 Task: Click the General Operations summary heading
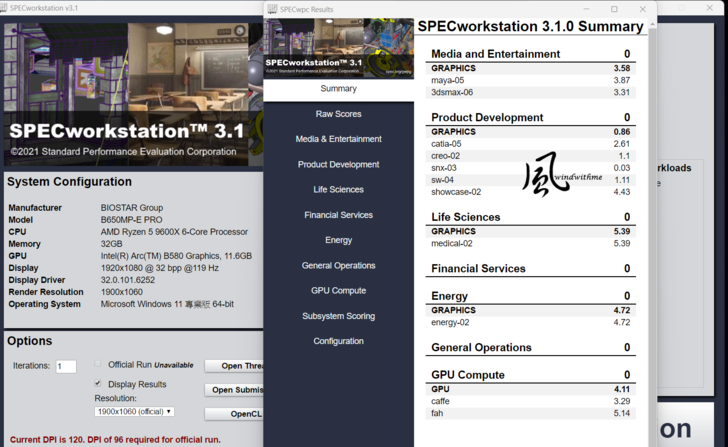point(481,348)
